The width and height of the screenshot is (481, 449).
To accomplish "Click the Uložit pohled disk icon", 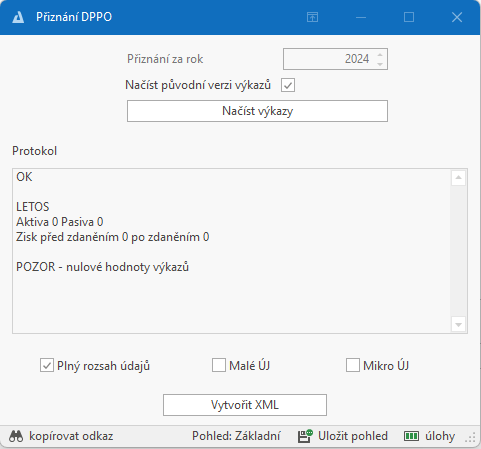I will coord(305,436).
